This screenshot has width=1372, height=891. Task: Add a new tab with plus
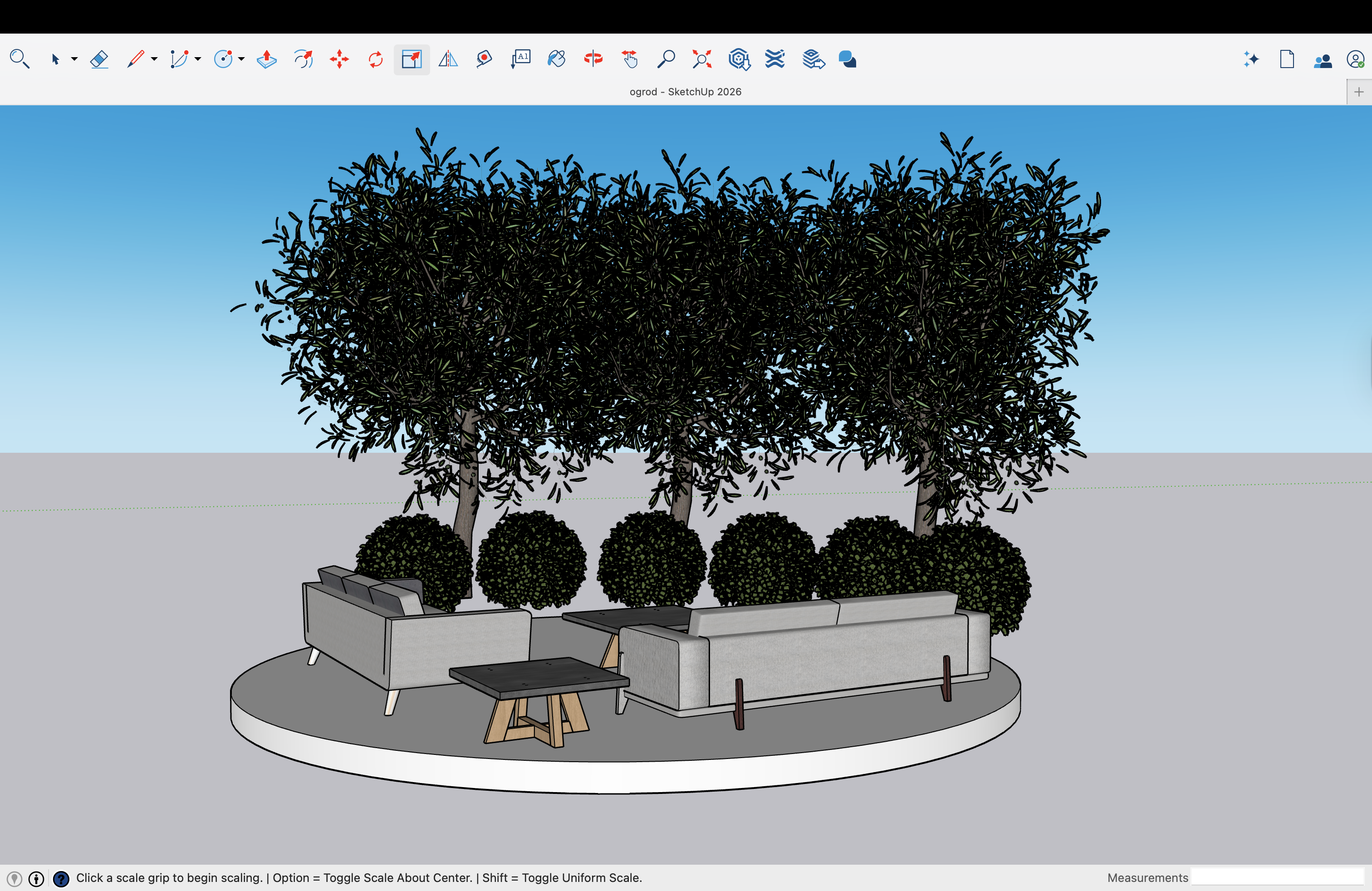tap(1359, 92)
